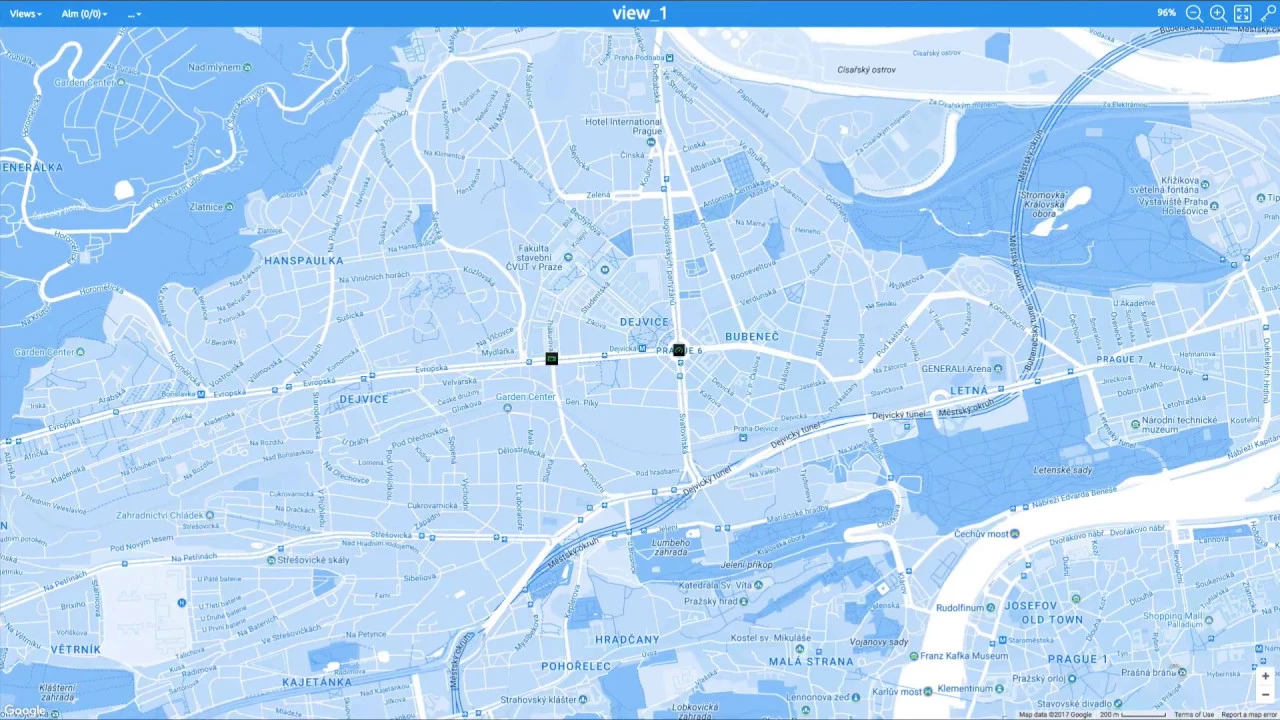Select the black gauge marker at Prague 6
Screen dimensions: 1280x720
[678, 350]
